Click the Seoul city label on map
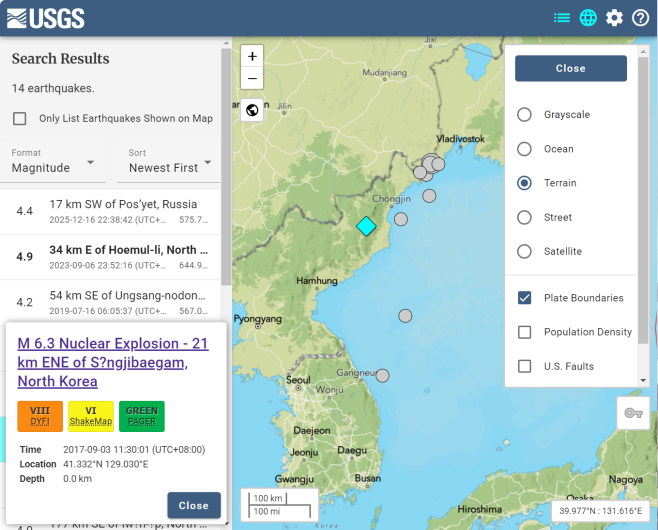The width and height of the screenshot is (658, 530). (298, 380)
